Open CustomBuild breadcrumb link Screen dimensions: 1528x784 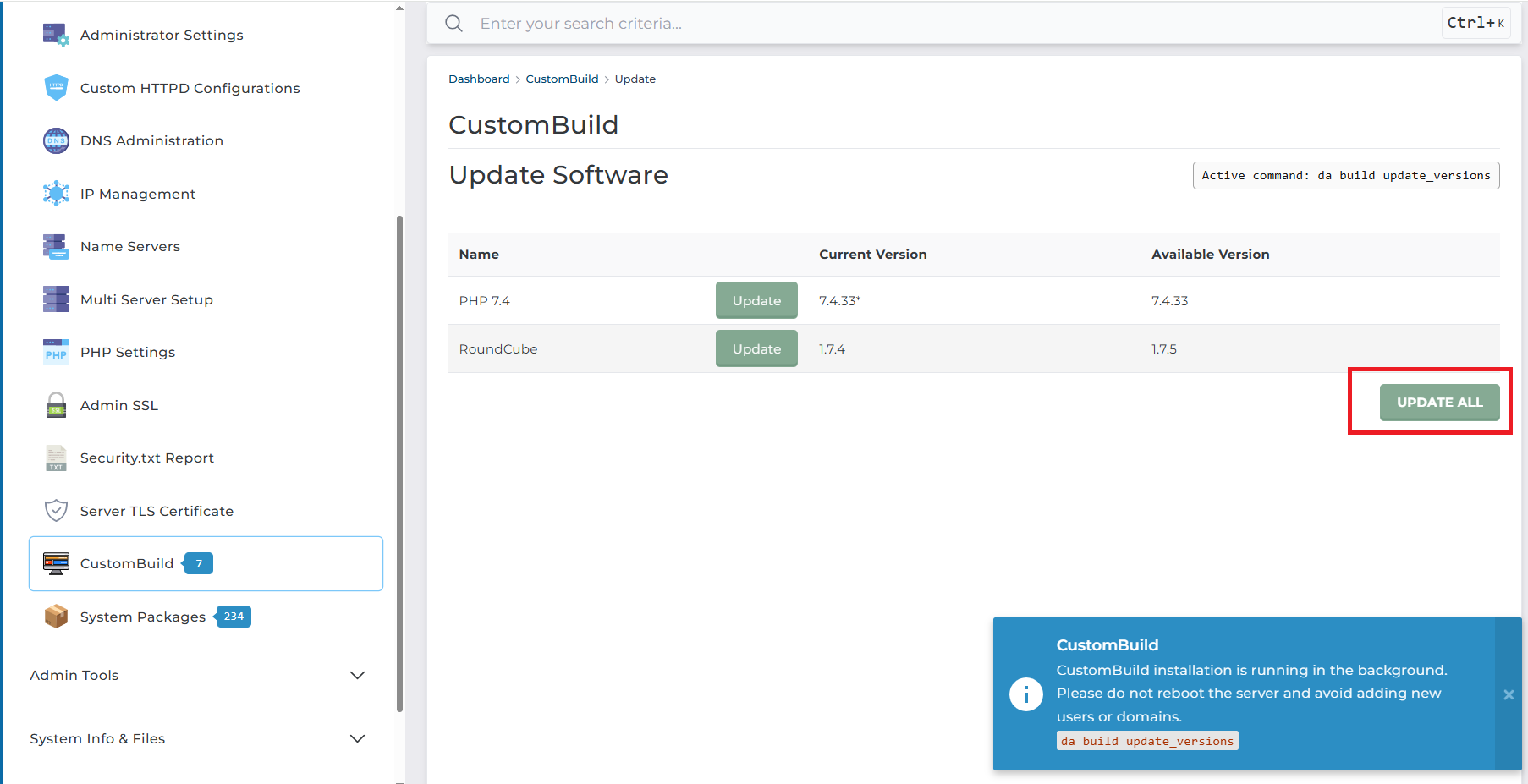pos(562,79)
